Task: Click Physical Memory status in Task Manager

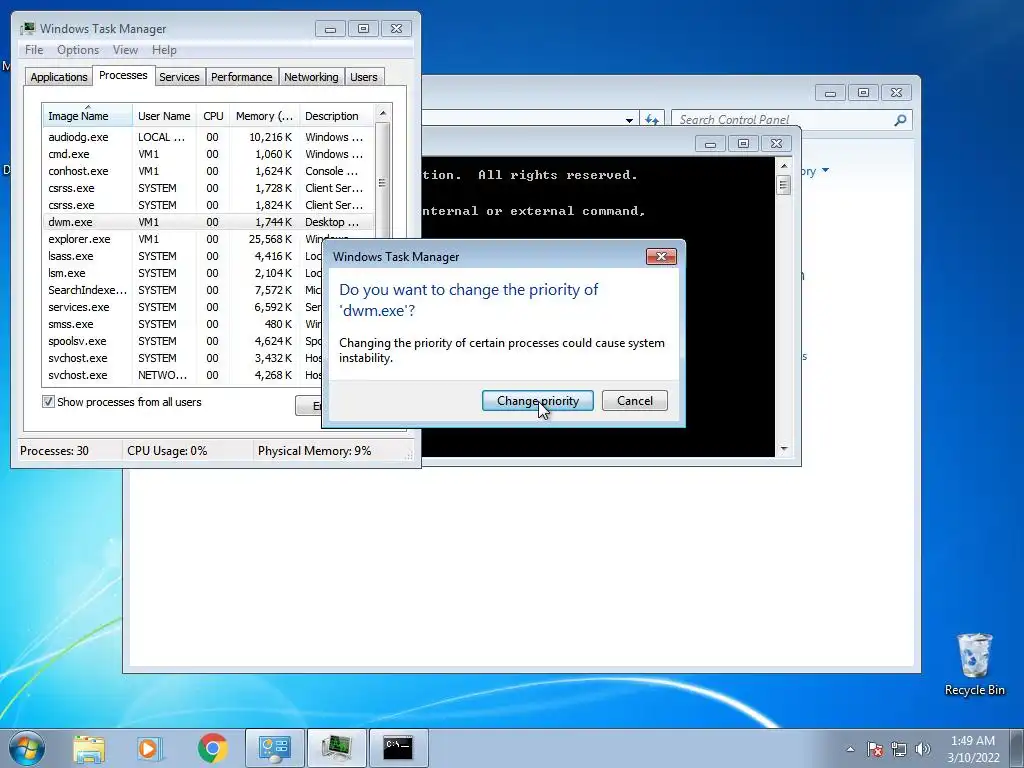Action: point(314,451)
